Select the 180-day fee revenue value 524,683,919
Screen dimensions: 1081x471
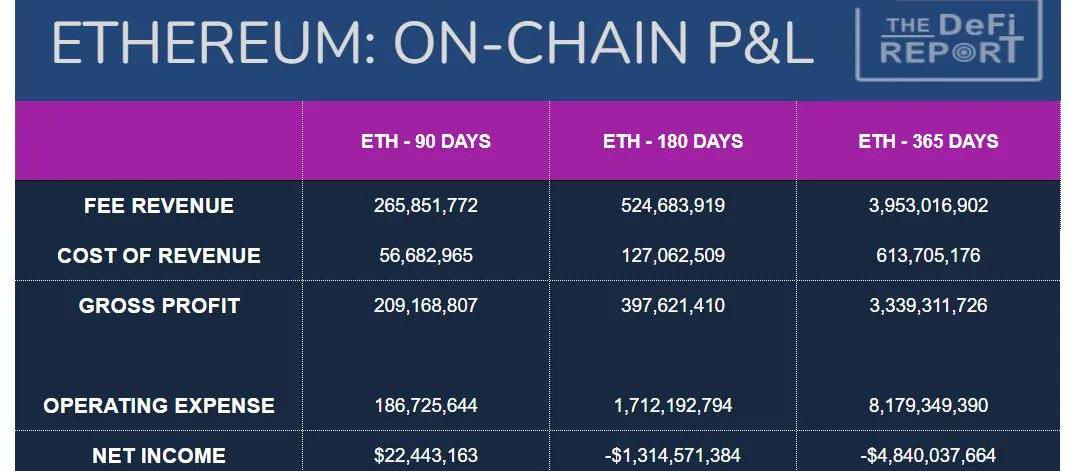pyautogui.click(x=673, y=206)
